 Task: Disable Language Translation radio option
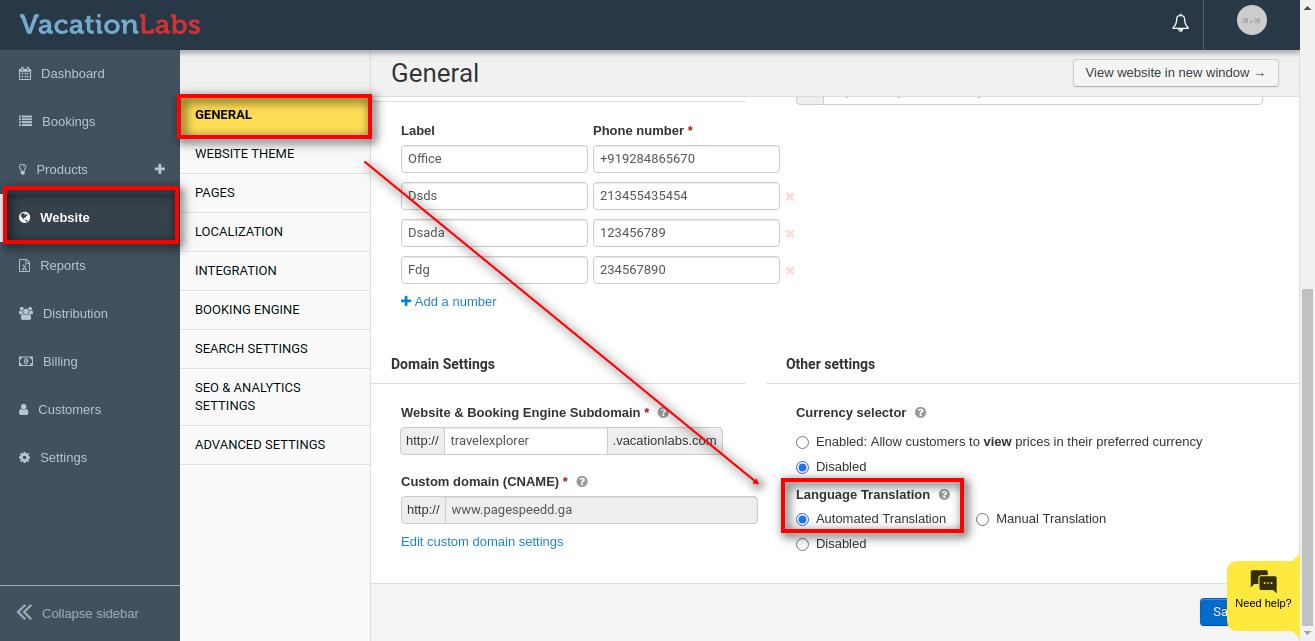point(802,544)
